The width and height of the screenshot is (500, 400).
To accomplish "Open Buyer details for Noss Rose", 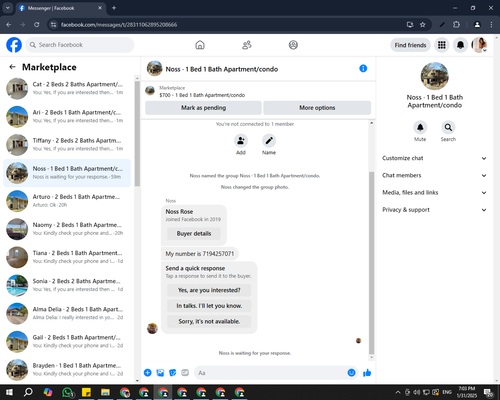I will [x=194, y=233].
